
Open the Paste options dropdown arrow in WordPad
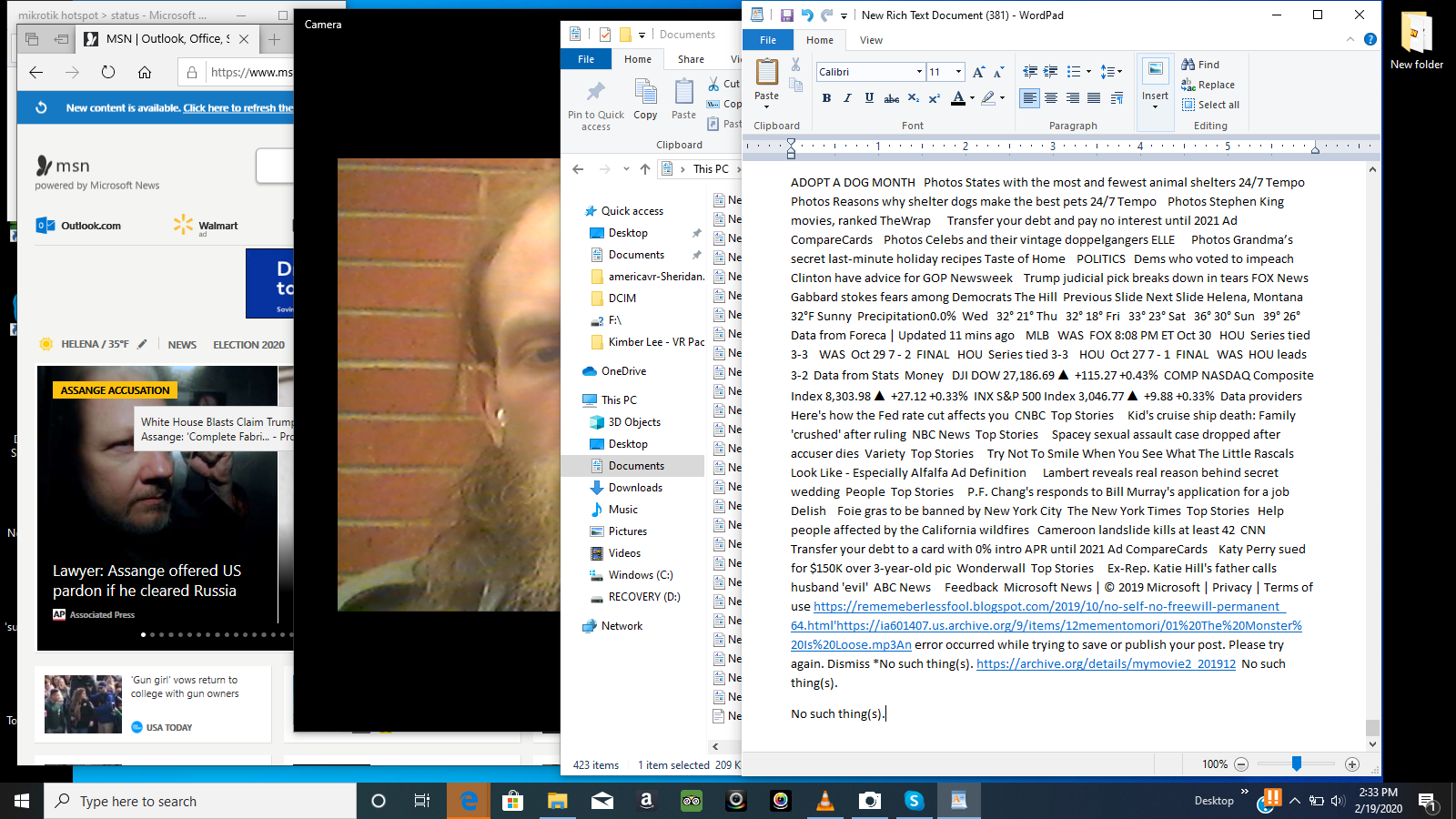(x=766, y=106)
